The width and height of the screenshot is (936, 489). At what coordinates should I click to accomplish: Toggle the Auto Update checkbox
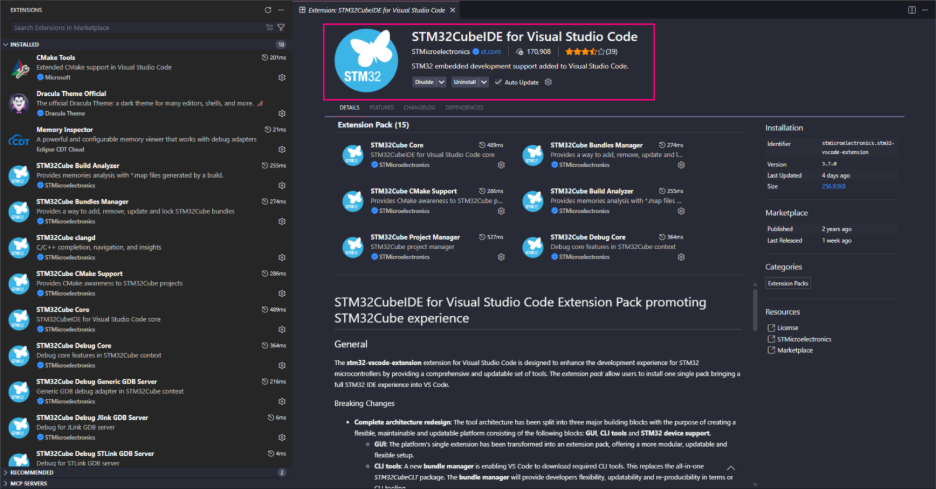point(498,82)
